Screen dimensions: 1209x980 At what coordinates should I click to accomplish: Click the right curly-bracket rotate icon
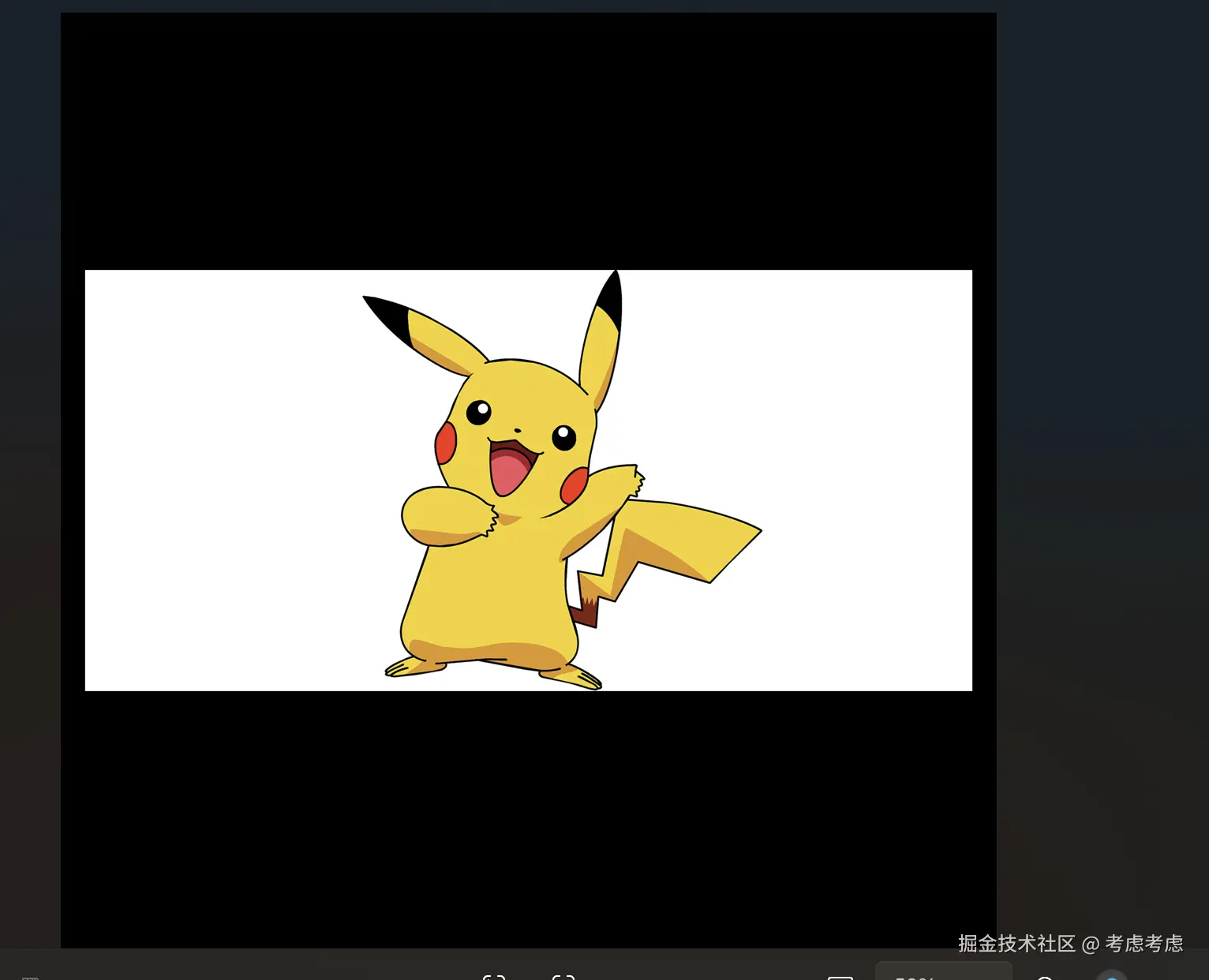pos(563,976)
